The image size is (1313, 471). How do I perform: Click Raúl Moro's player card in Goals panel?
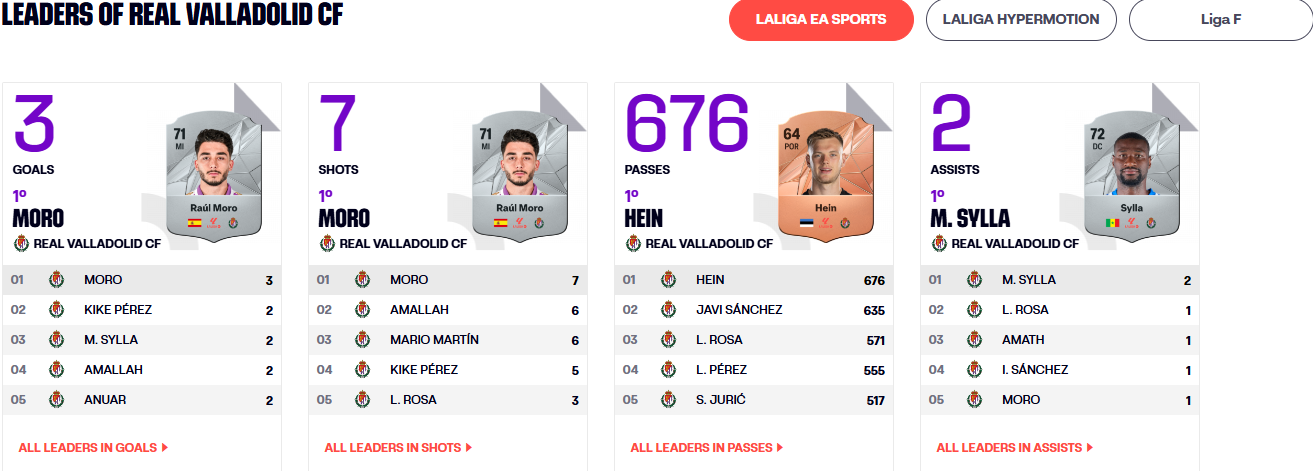coord(210,177)
